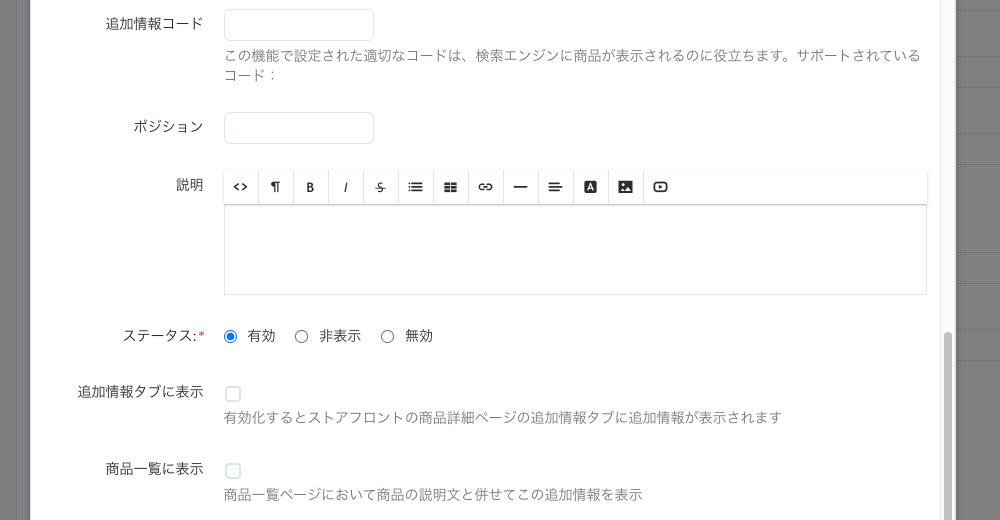Insert a bulleted list
This screenshot has width=1000, height=520.
tap(415, 187)
